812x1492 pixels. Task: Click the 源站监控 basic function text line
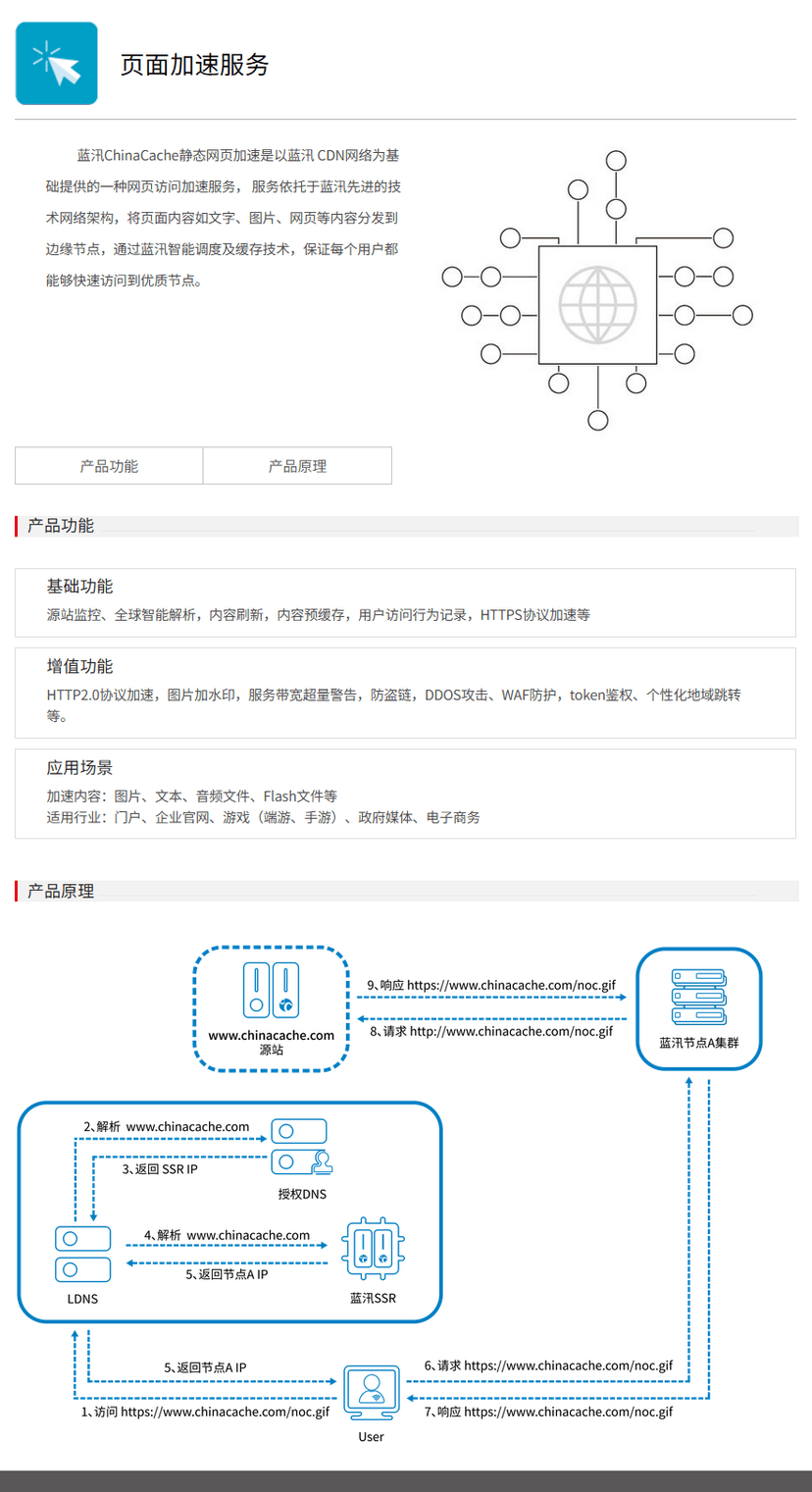[x=318, y=615]
